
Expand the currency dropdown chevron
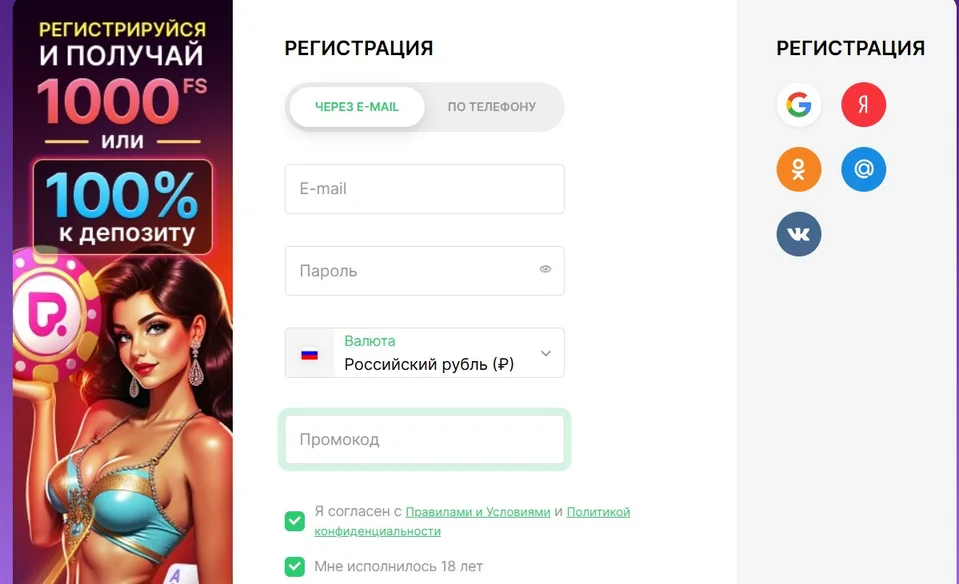click(x=546, y=353)
